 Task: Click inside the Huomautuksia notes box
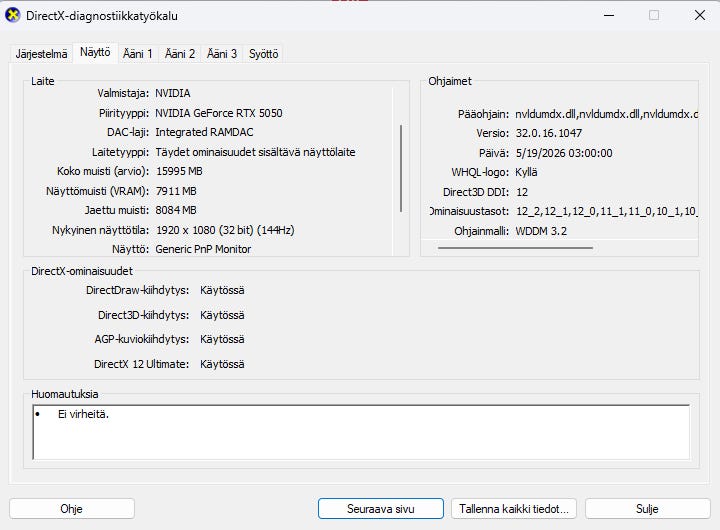coord(361,432)
